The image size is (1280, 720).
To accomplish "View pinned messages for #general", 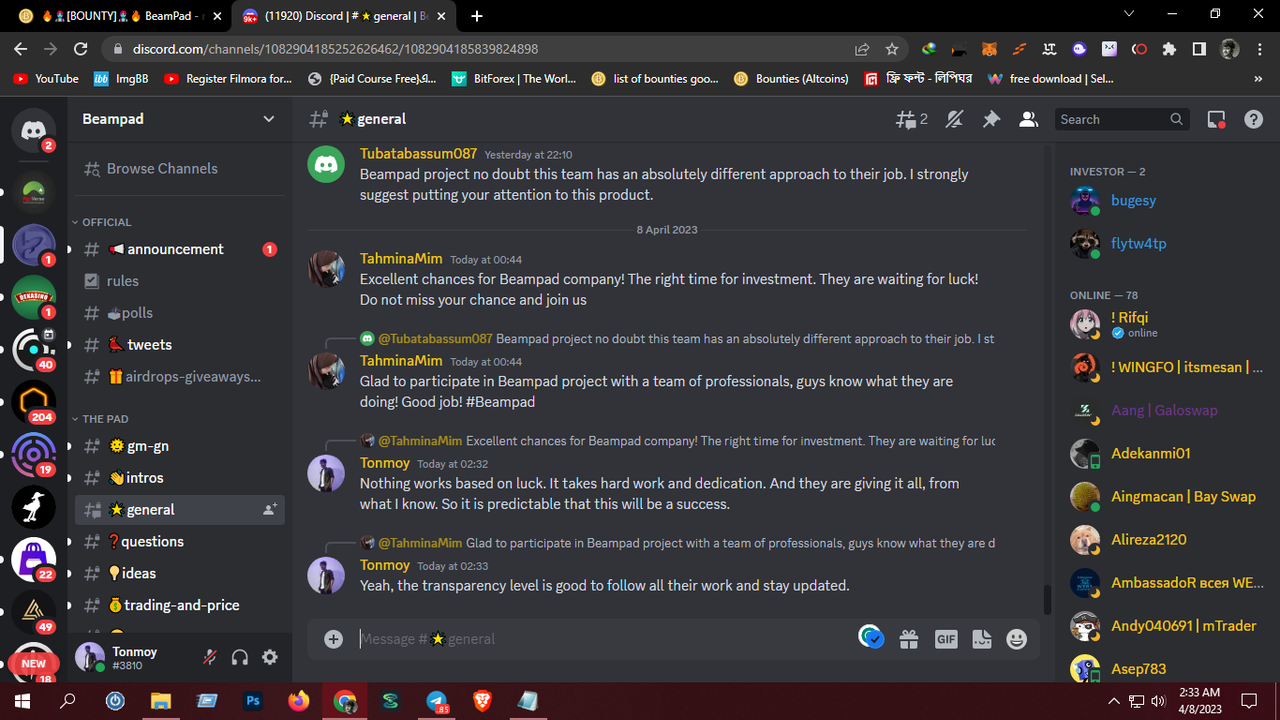I will [x=991, y=119].
